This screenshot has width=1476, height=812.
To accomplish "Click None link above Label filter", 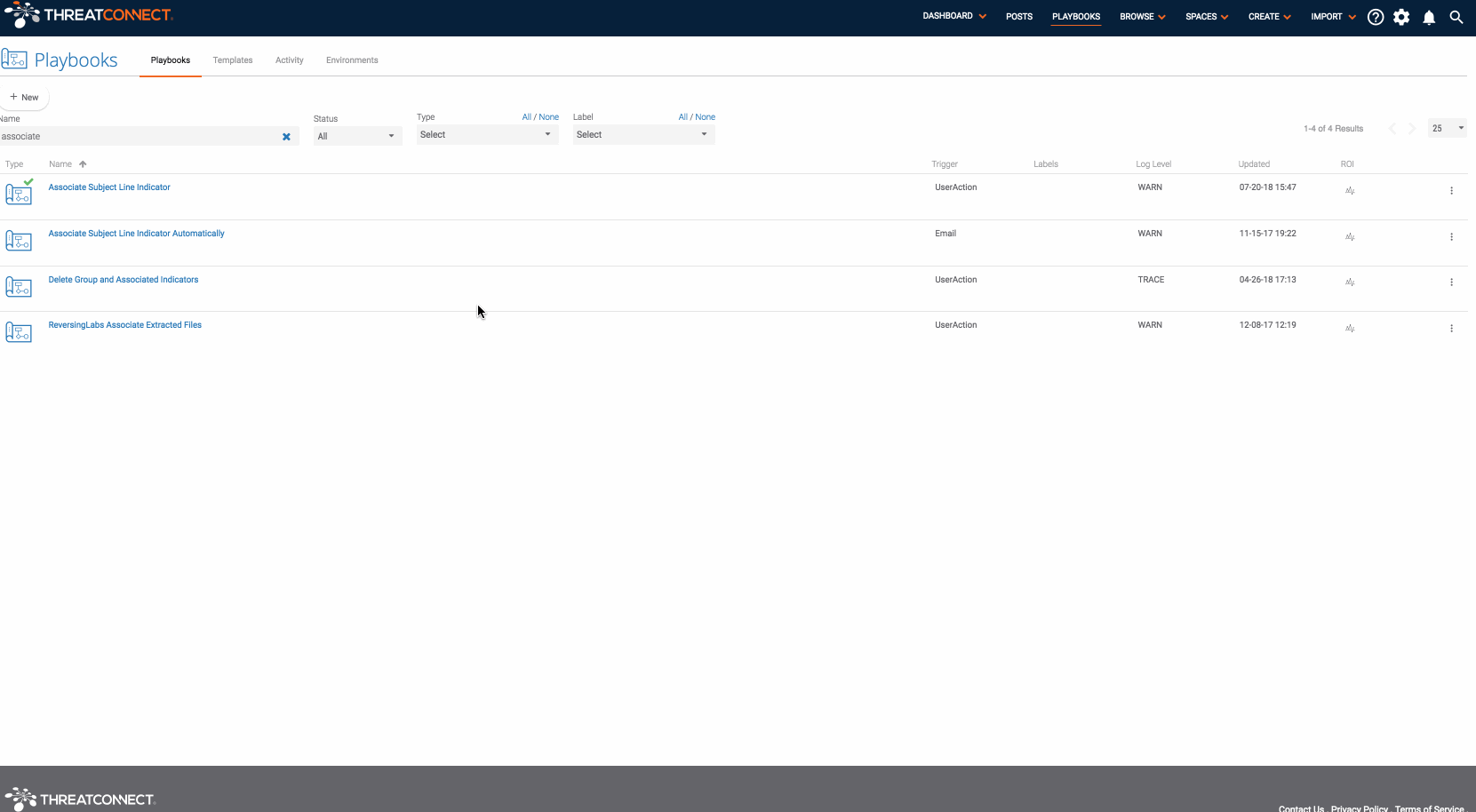I will click(x=706, y=117).
